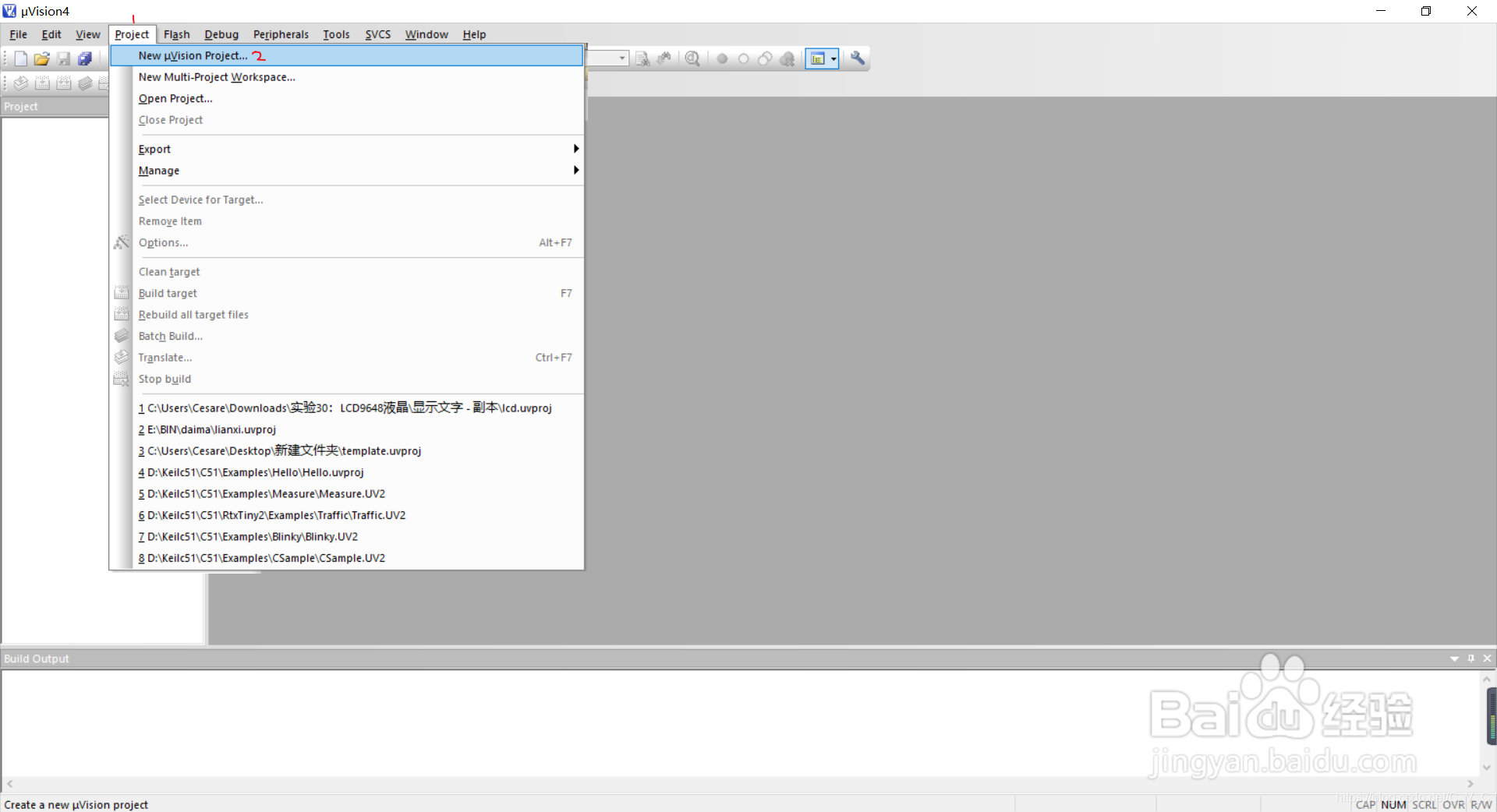Open recent project template.uvproj
This screenshot has height=812, width=1497.
347,451
